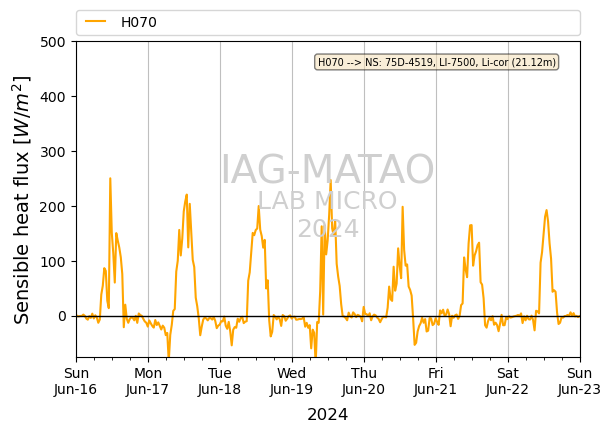Click the x-axis label 'Sun Jun-16'

coord(76,381)
